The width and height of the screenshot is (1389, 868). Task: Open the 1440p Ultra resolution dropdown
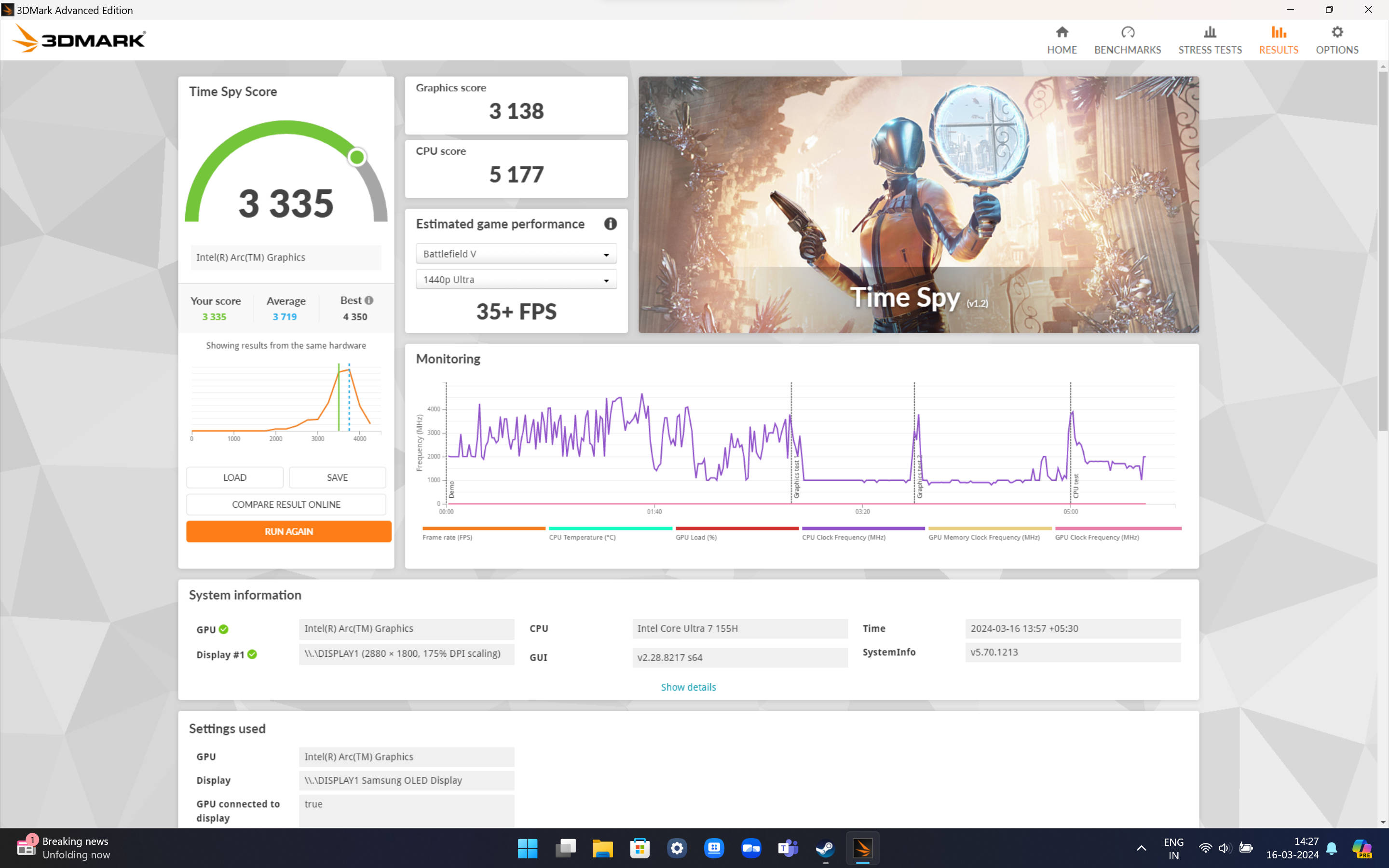[x=516, y=280]
